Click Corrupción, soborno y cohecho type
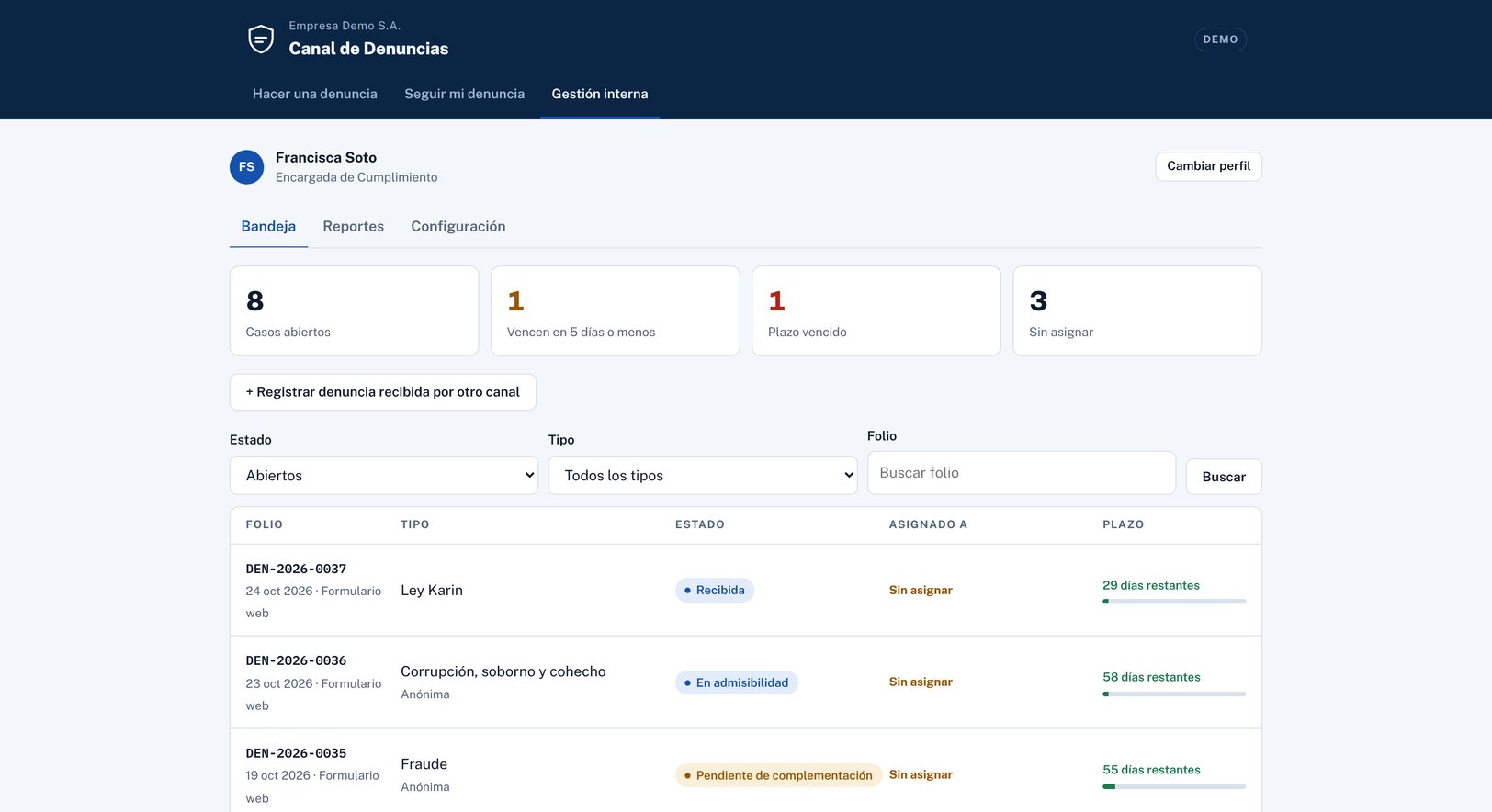1492x812 pixels. tap(503, 672)
